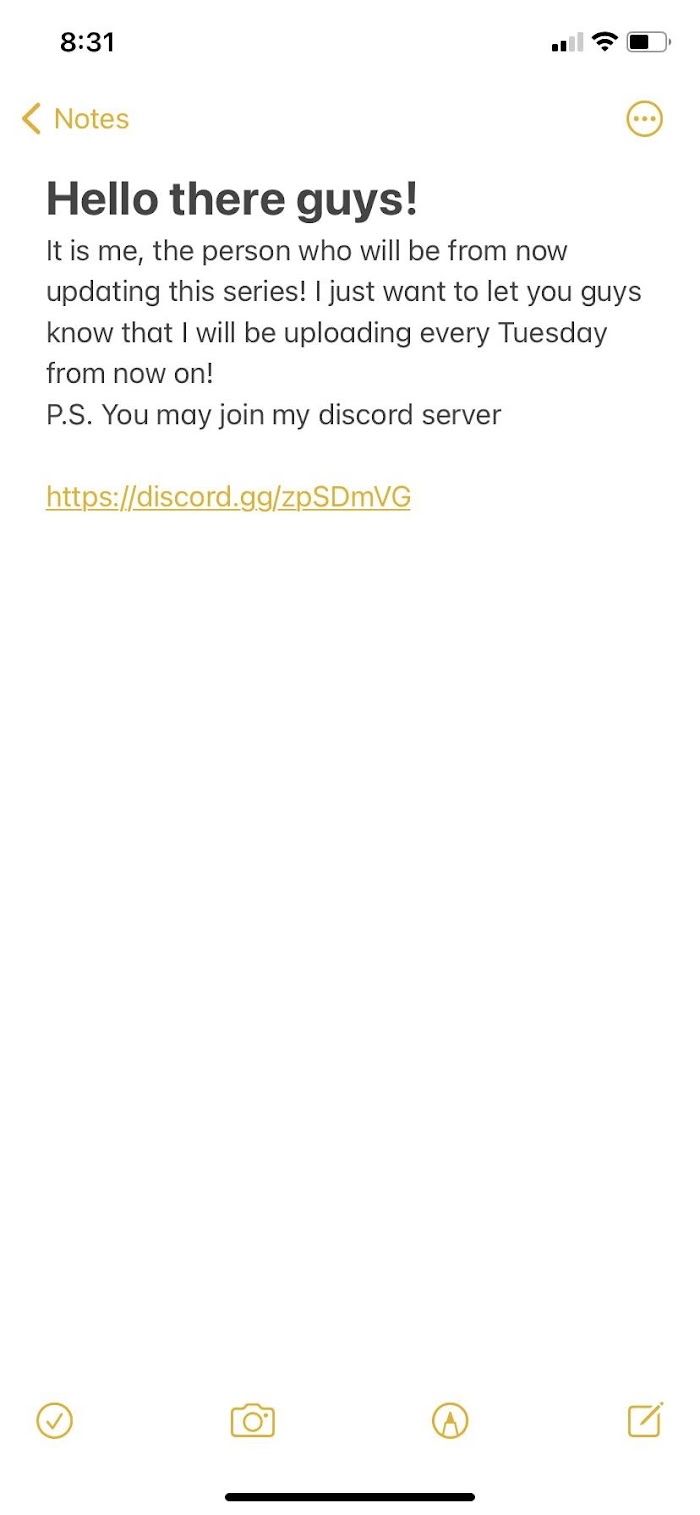
Task: Go back to the Notes list
Action: 75,119
